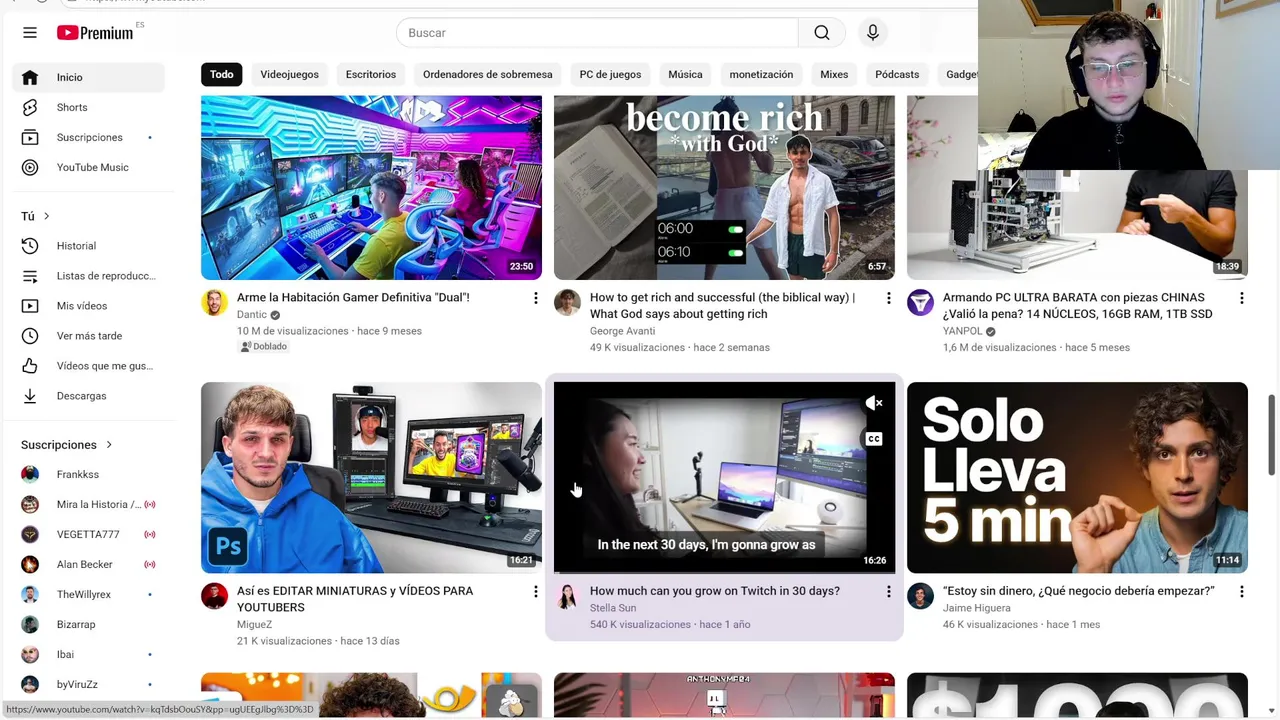Open Vídeos que me gustan
1280x720 pixels.
coord(88,366)
